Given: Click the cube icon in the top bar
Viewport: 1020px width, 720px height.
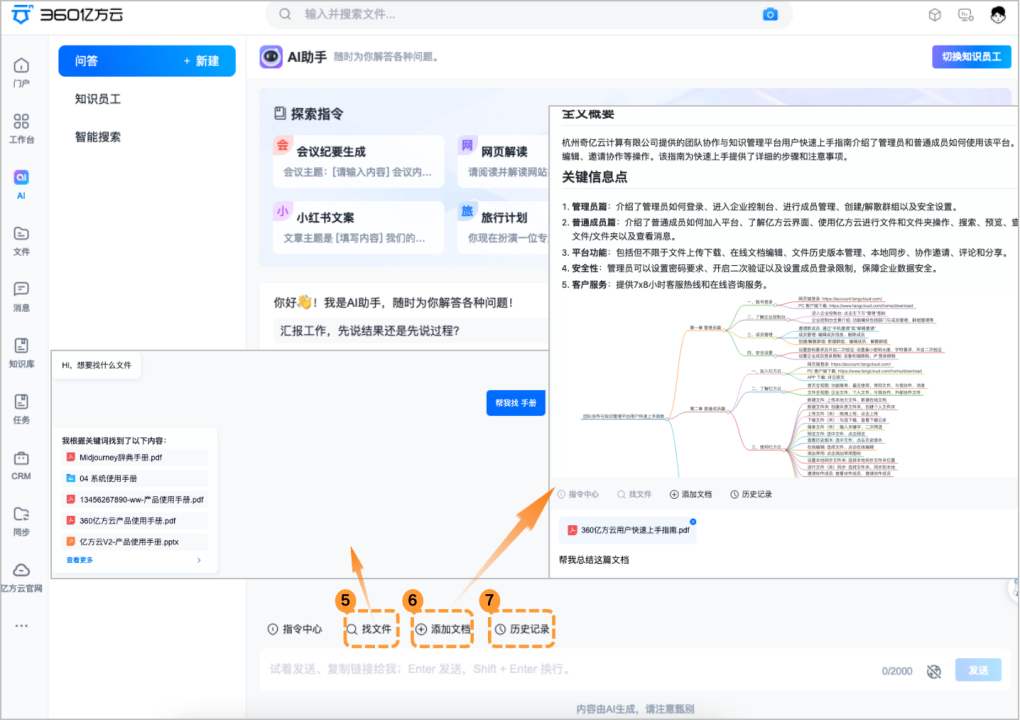Looking at the screenshot, I should point(935,14).
